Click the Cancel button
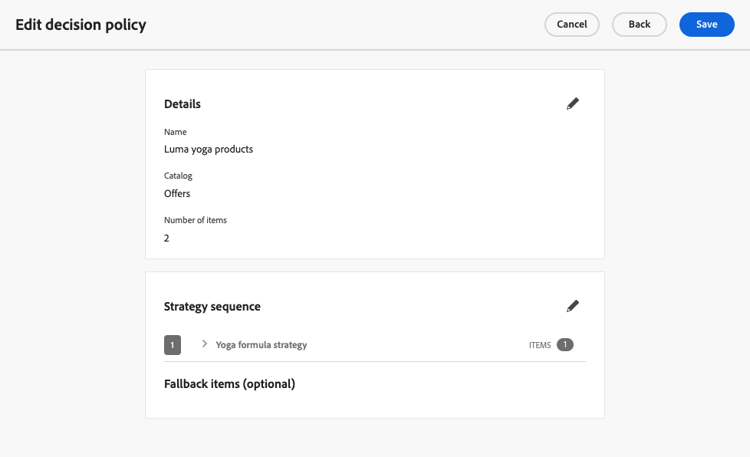Screen dimensions: 750x457 pyautogui.click(x=572, y=25)
